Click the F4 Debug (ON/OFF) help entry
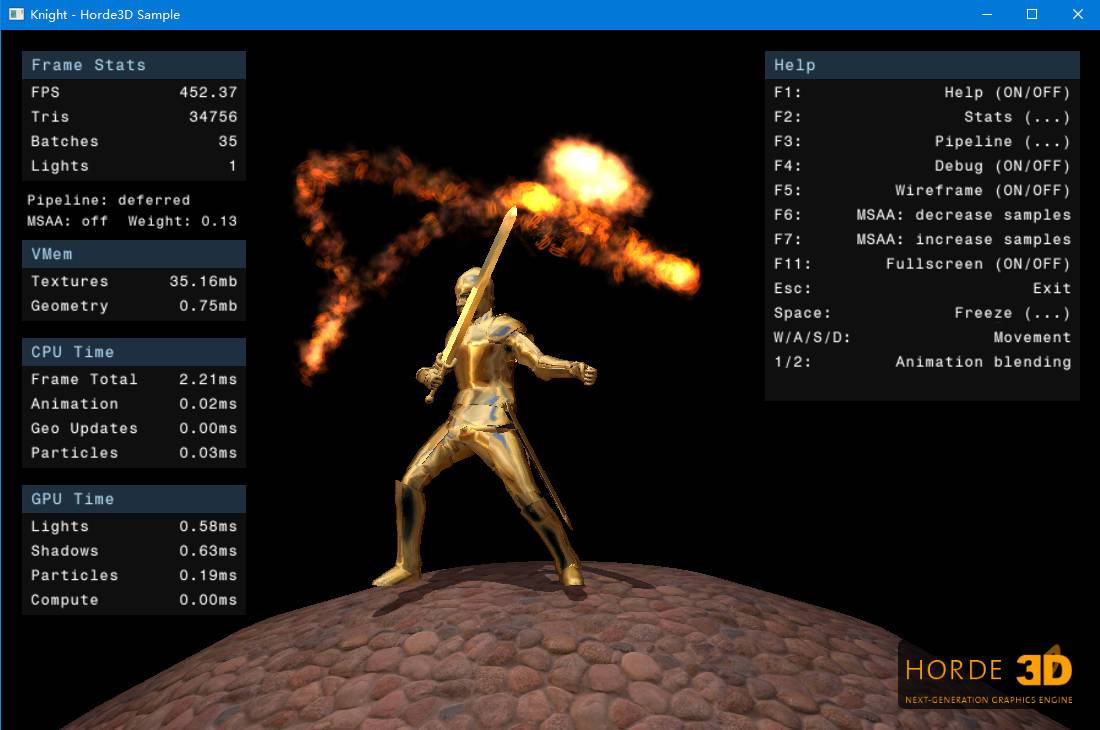The width and height of the screenshot is (1100, 730). [x=922, y=166]
